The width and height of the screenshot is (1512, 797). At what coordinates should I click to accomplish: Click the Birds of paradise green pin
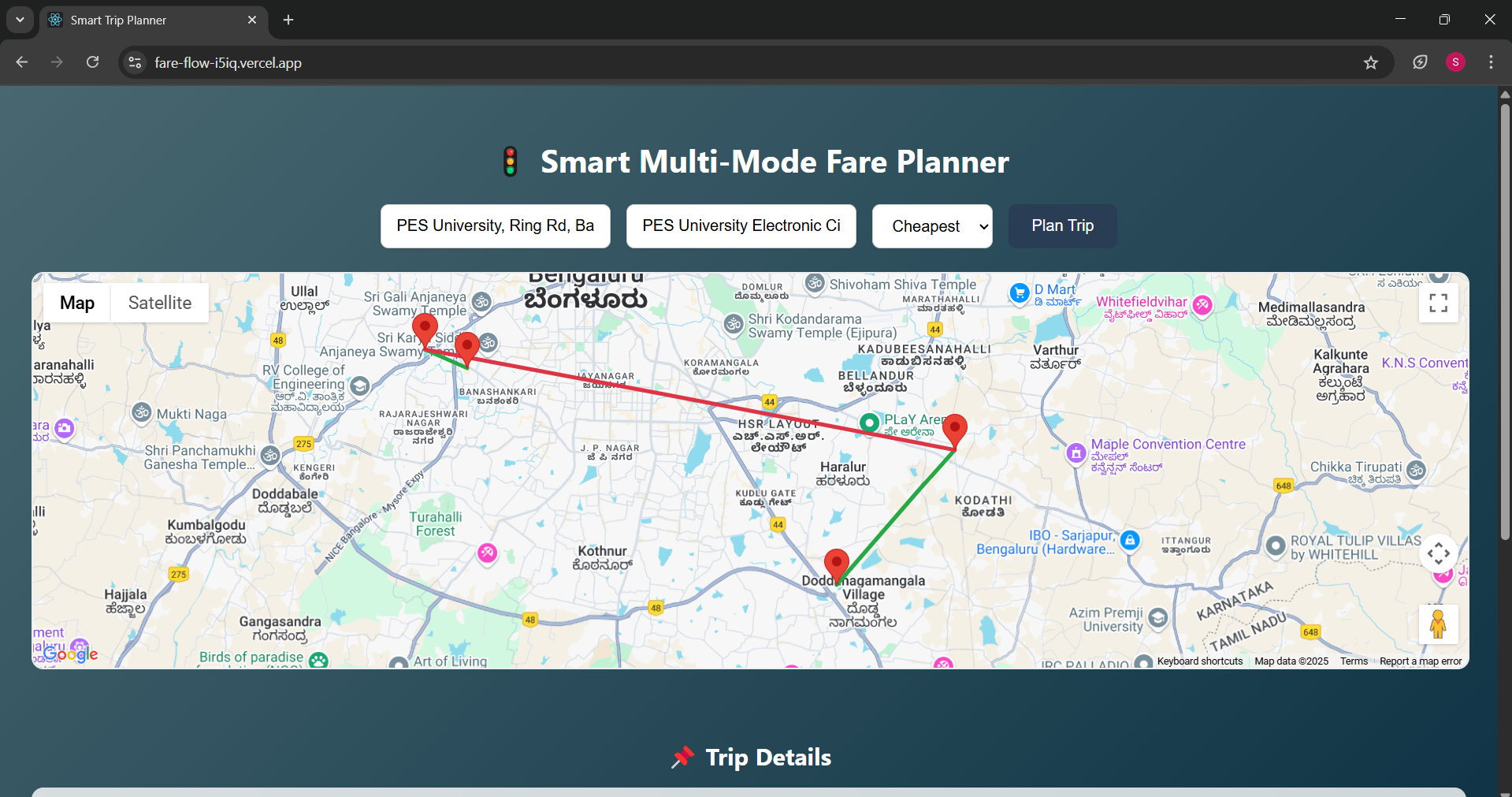318,660
